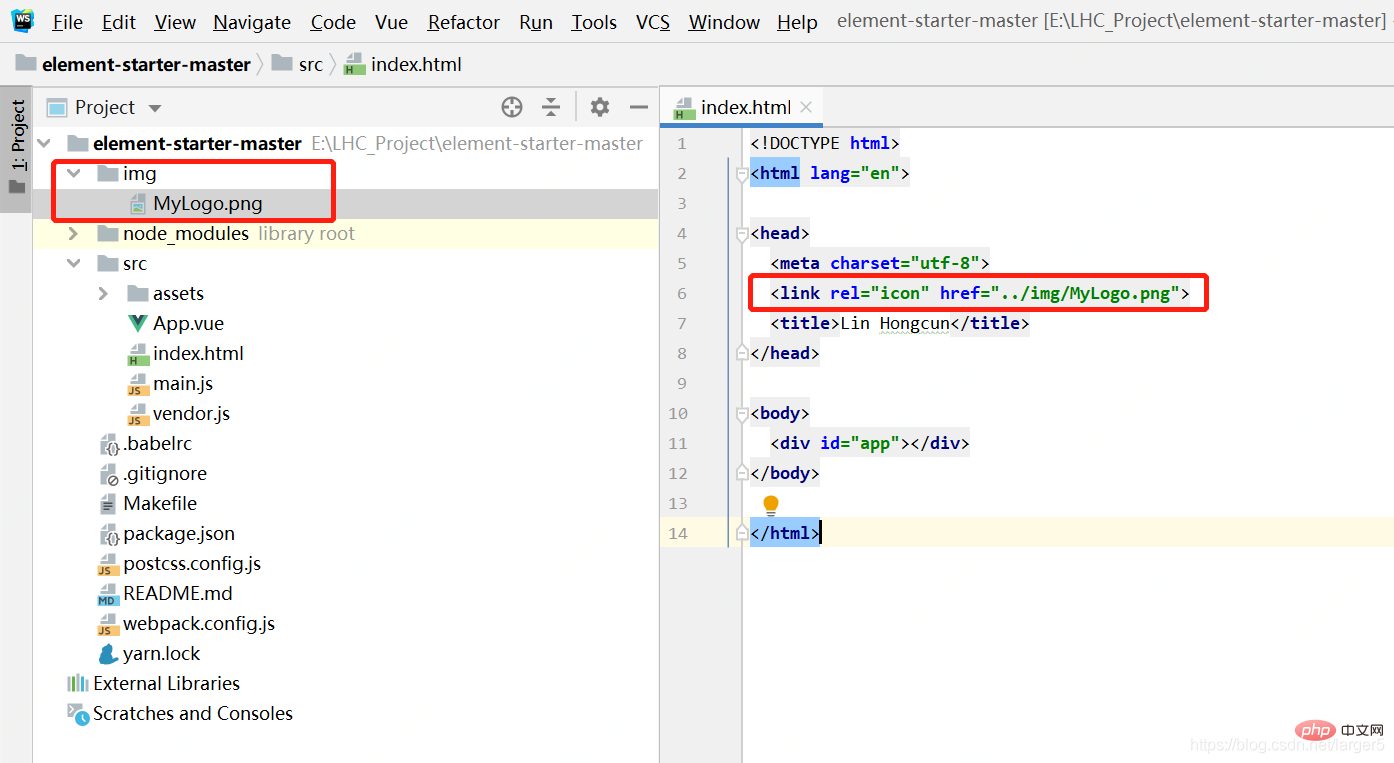Click the locate/scroll-from-source crosshair icon

click(512, 107)
